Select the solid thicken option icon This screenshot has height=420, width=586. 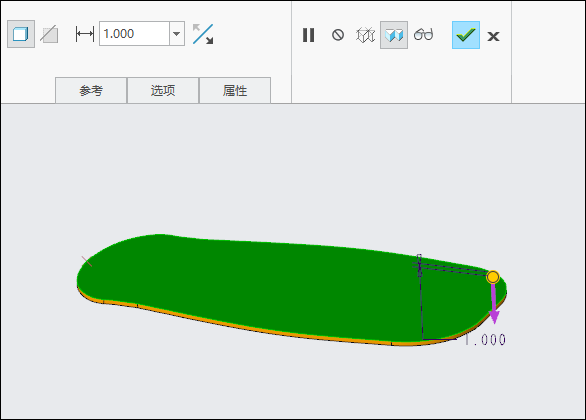tap(21, 34)
